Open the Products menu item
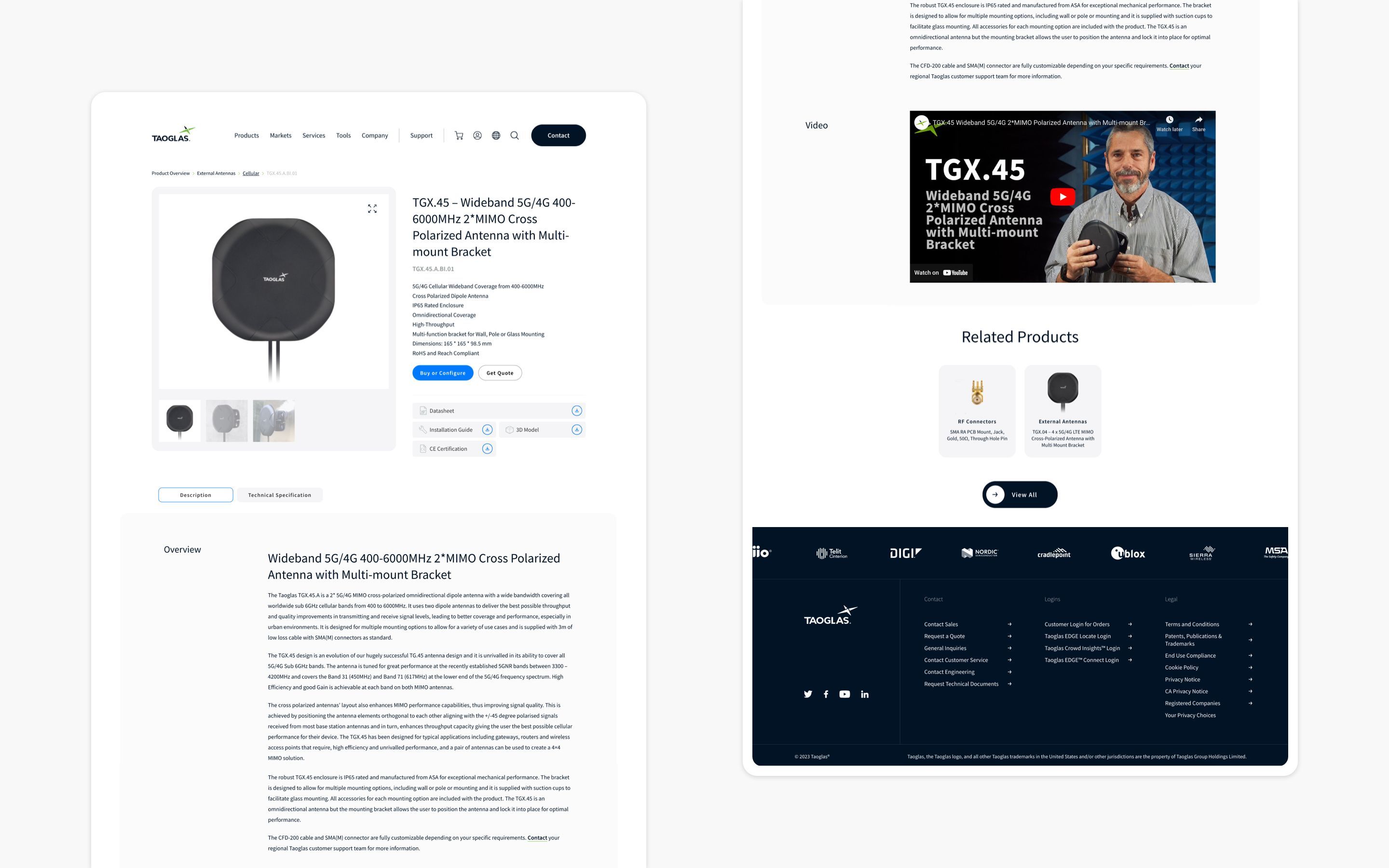Image resolution: width=1389 pixels, height=868 pixels. 246,135
